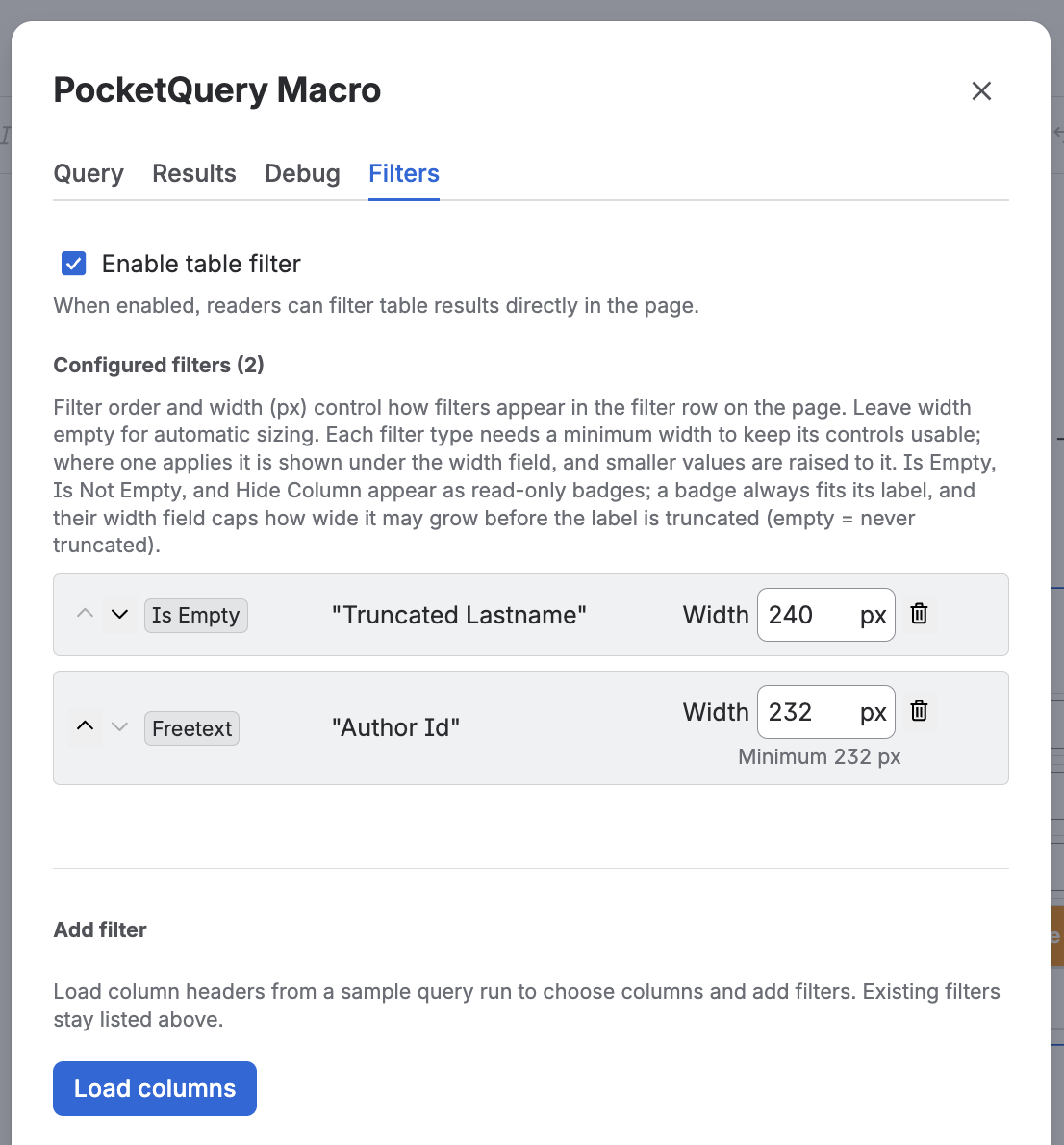Select the Filters tab
Screen dimensions: 1064x1145
[404, 174]
